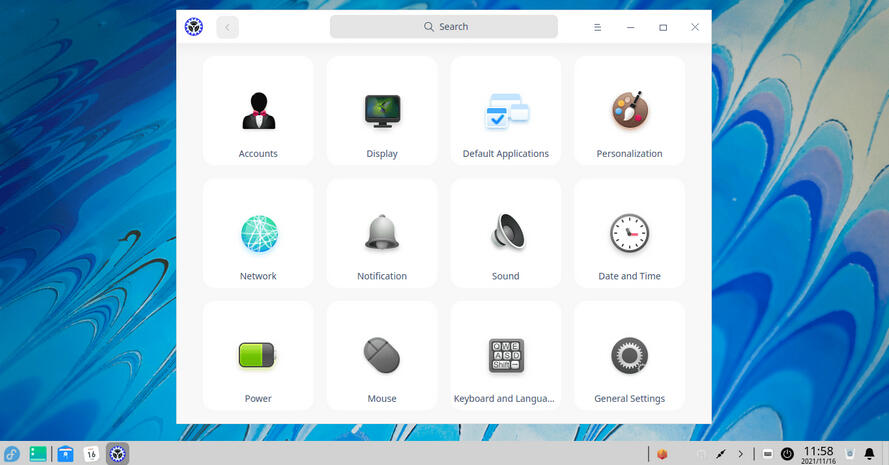The width and height of the screenshot is (889, 465).
Task: Open Date and Time settings
Action: tap(629, 234)
